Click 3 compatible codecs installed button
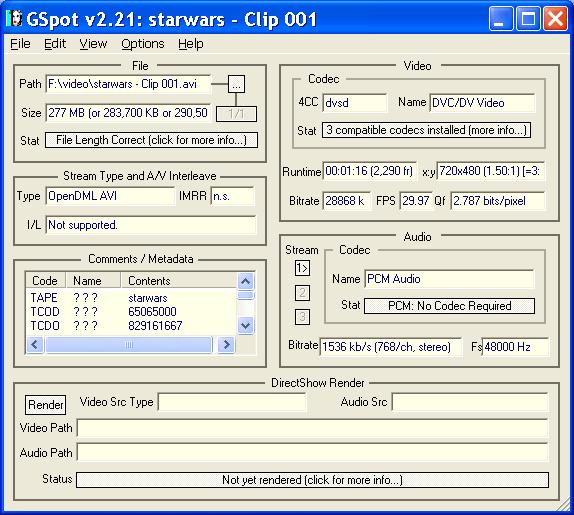The height and width of the screenshot is (515, 574). tap(426, 130)
